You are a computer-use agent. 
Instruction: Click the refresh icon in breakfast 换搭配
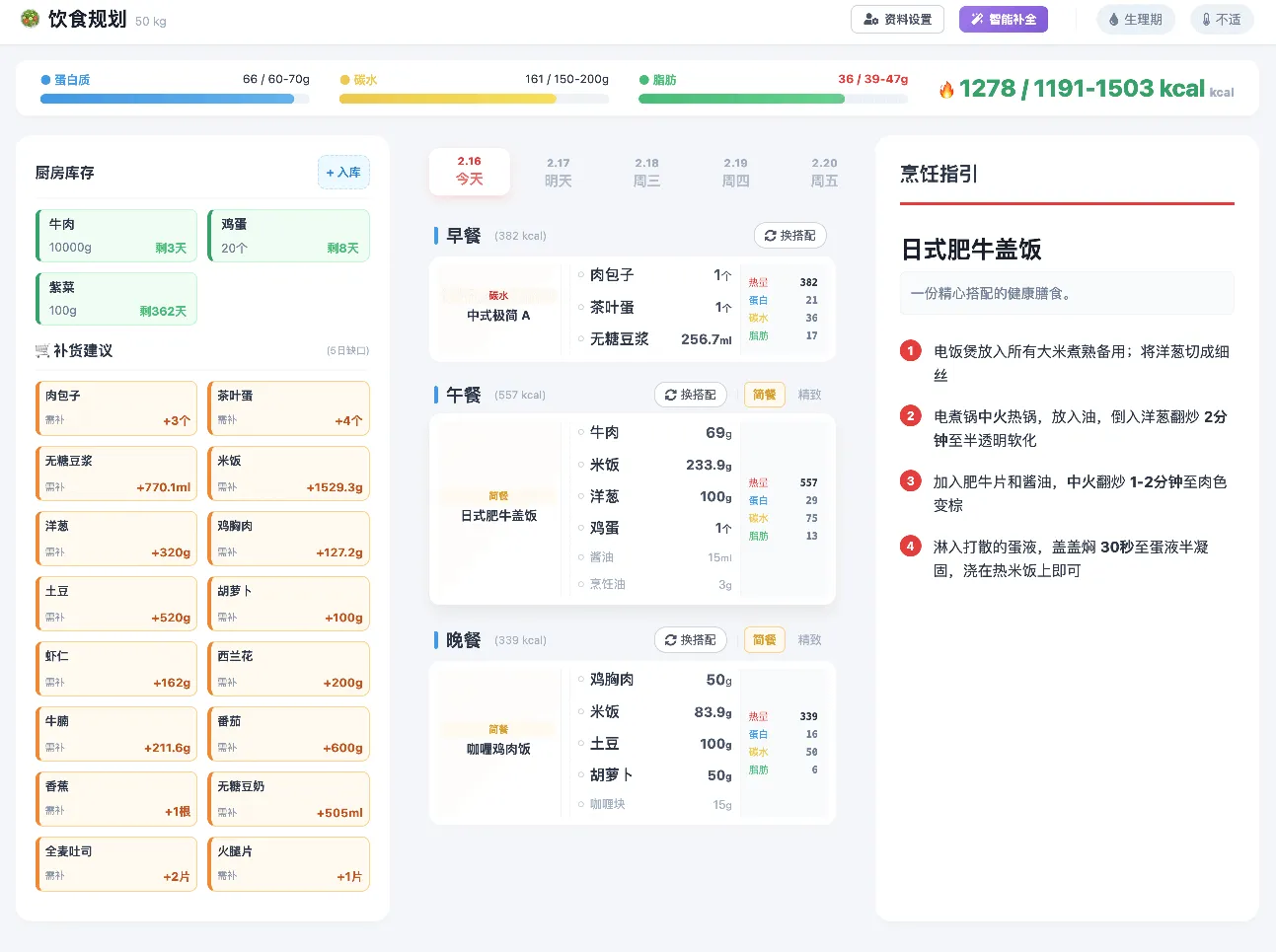coord(771,236)
